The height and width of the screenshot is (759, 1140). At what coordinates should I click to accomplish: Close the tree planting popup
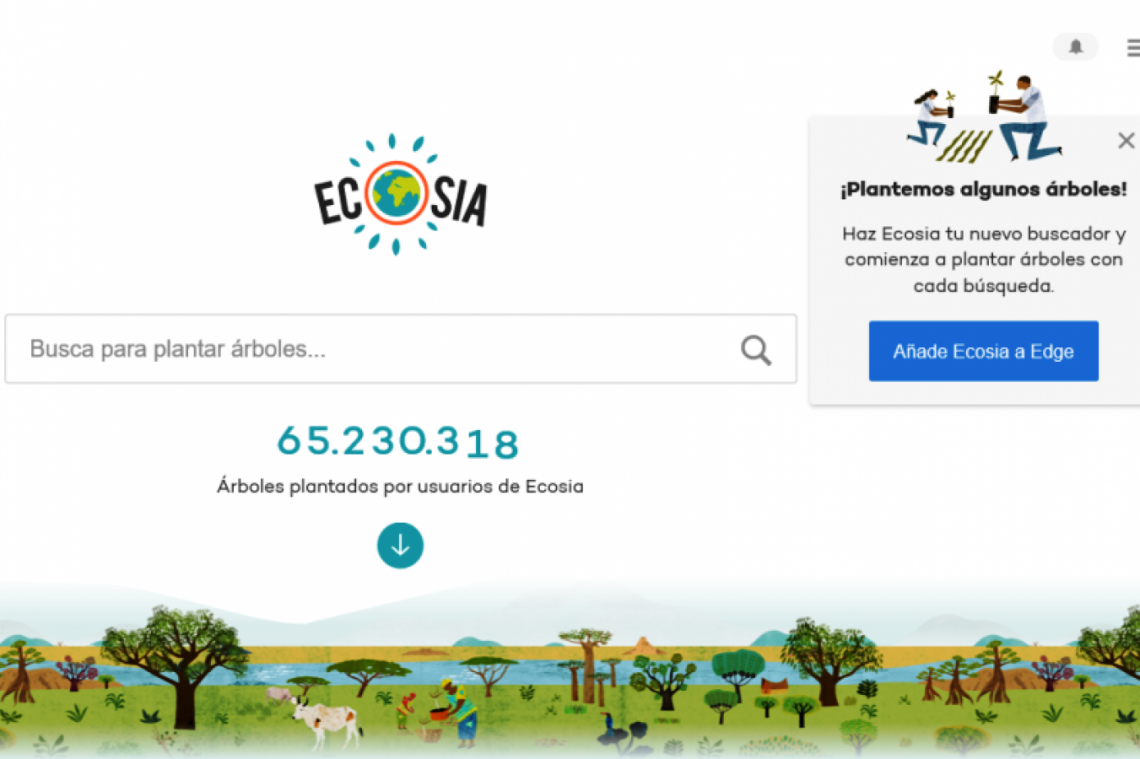(1125, 140)
